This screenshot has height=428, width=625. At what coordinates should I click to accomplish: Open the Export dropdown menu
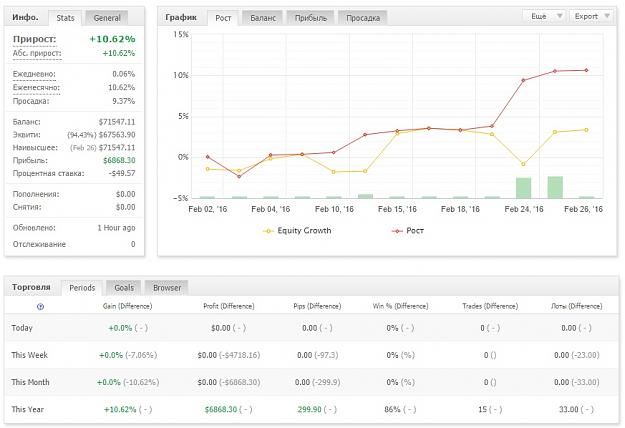tap(592, 16)
